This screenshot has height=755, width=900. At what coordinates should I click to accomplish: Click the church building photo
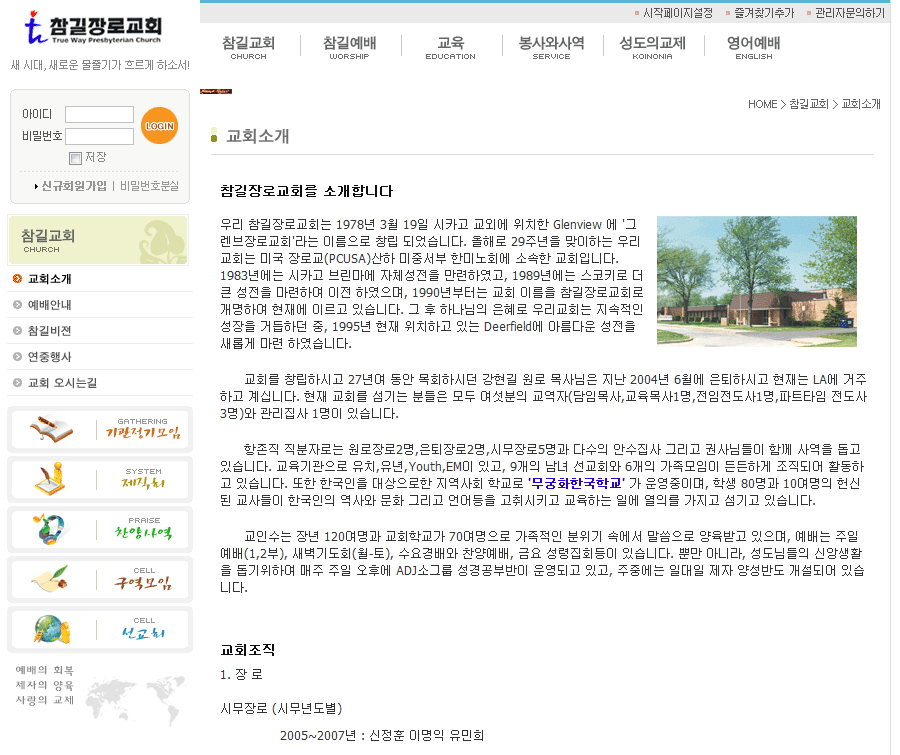coord(756,281)
